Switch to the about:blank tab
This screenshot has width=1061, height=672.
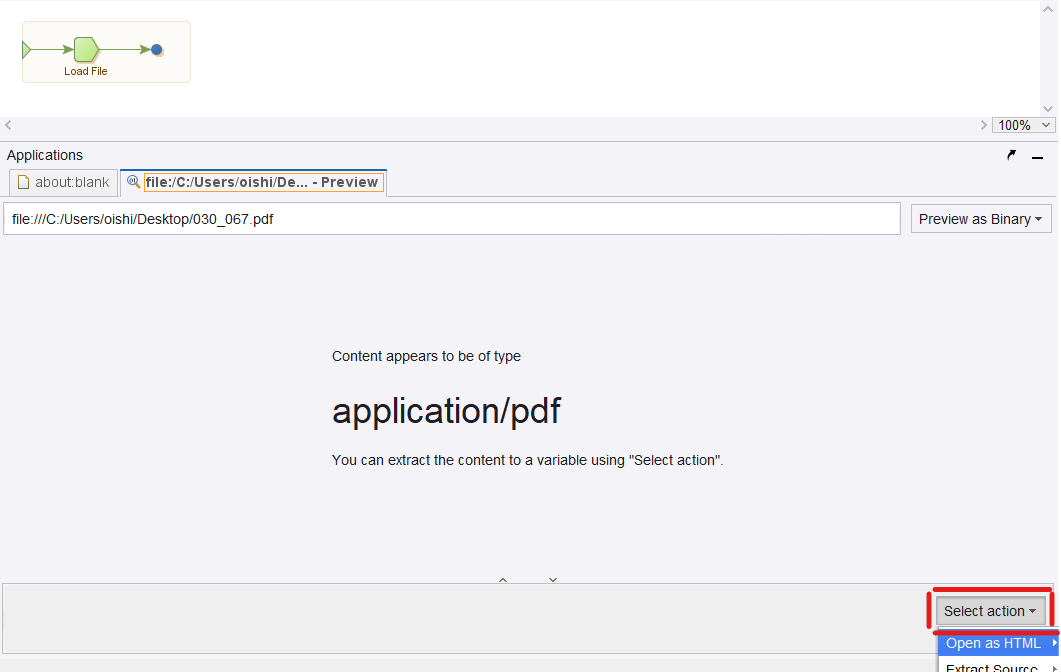point(64,182)
